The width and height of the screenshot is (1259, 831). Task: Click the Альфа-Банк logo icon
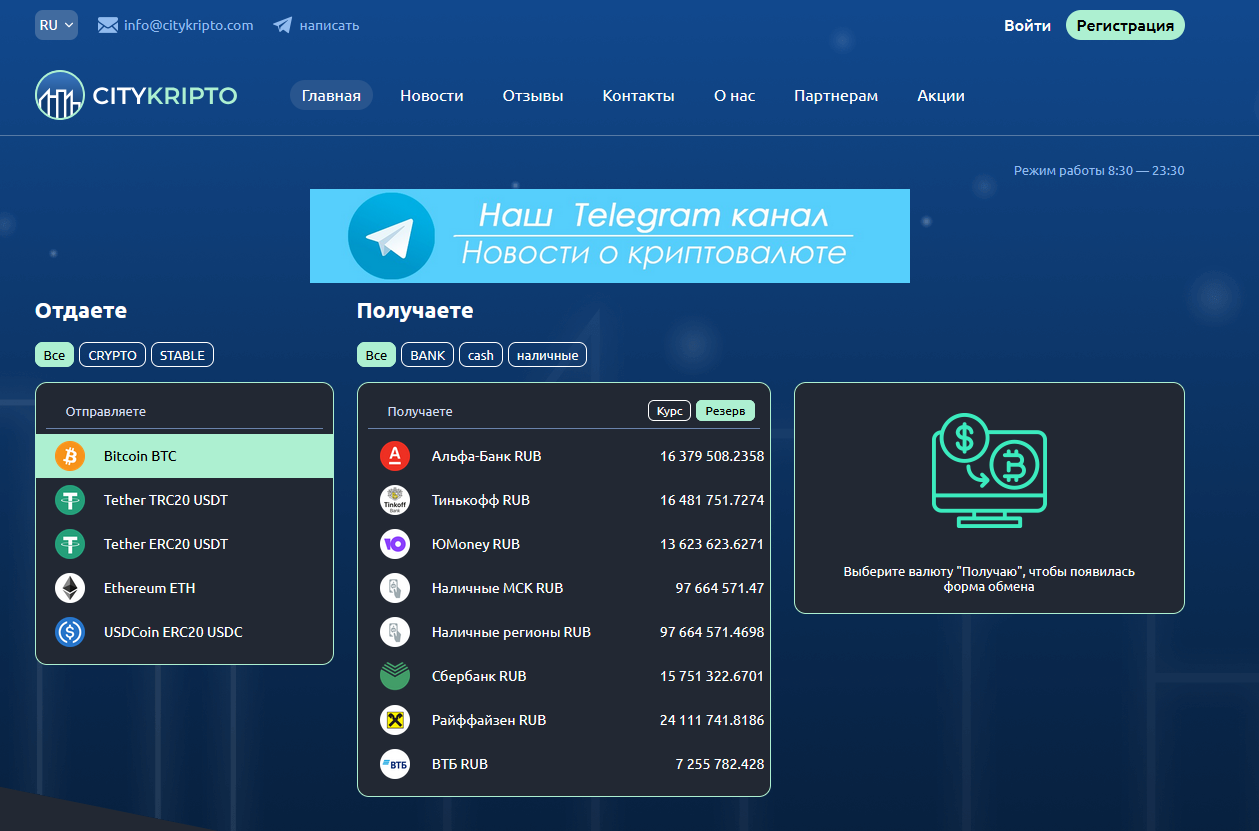[394, 455]
